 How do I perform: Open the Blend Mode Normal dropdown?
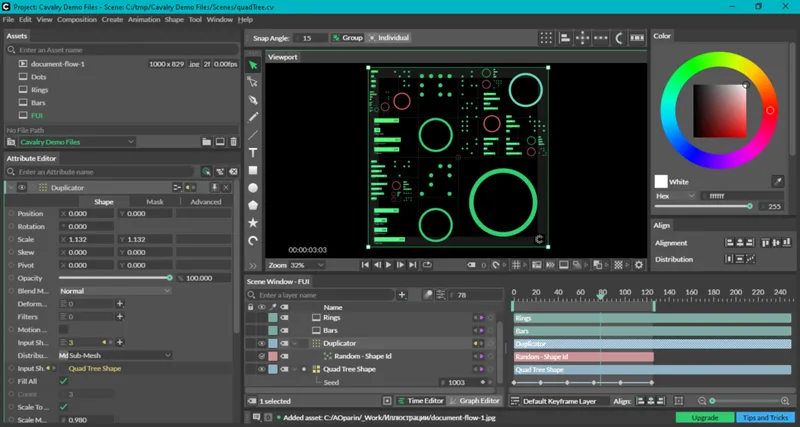coord(115,291)
